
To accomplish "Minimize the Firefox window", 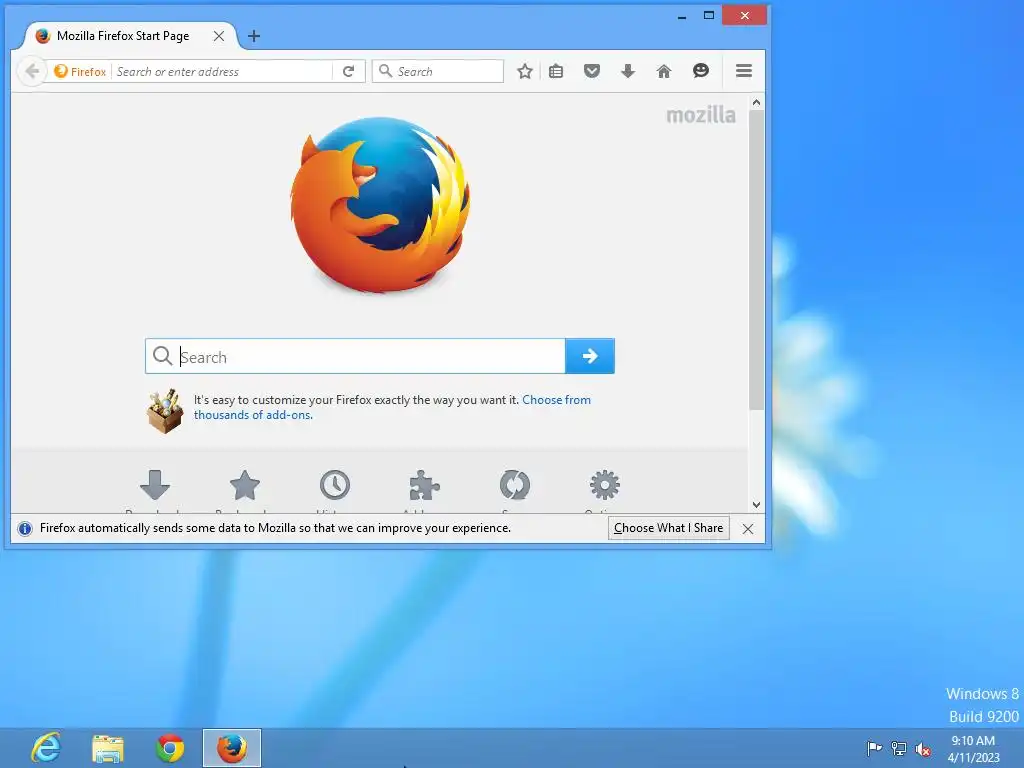I will (x=682, y=16).
